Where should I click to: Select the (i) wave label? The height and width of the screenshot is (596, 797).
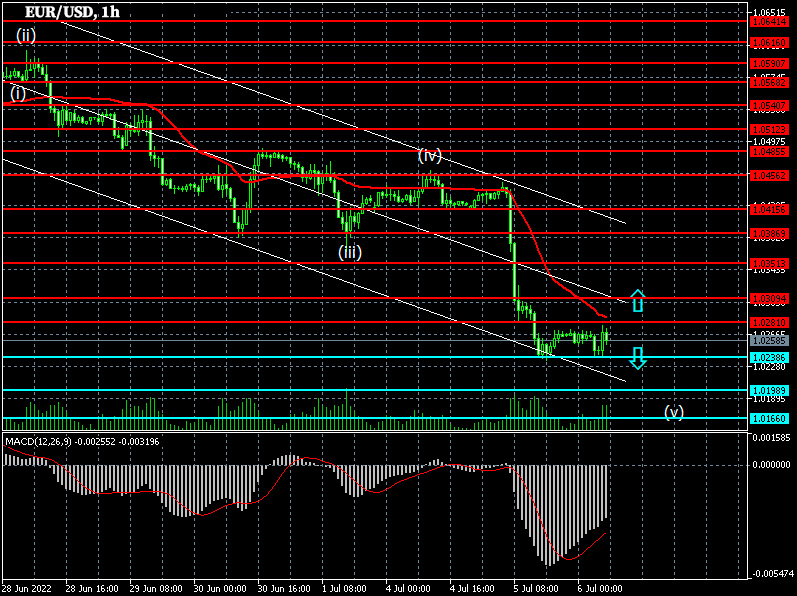tap(18, 93)
